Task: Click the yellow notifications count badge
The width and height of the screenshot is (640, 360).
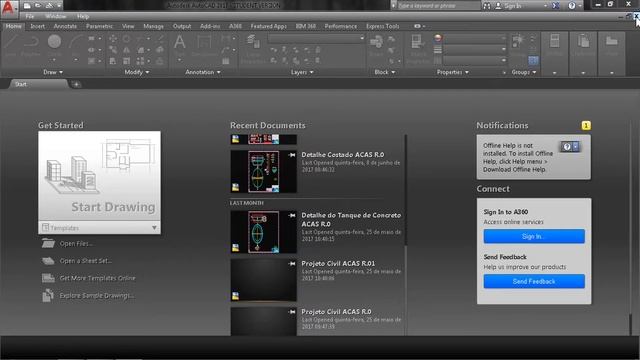Action: click(x=586, y=126)
